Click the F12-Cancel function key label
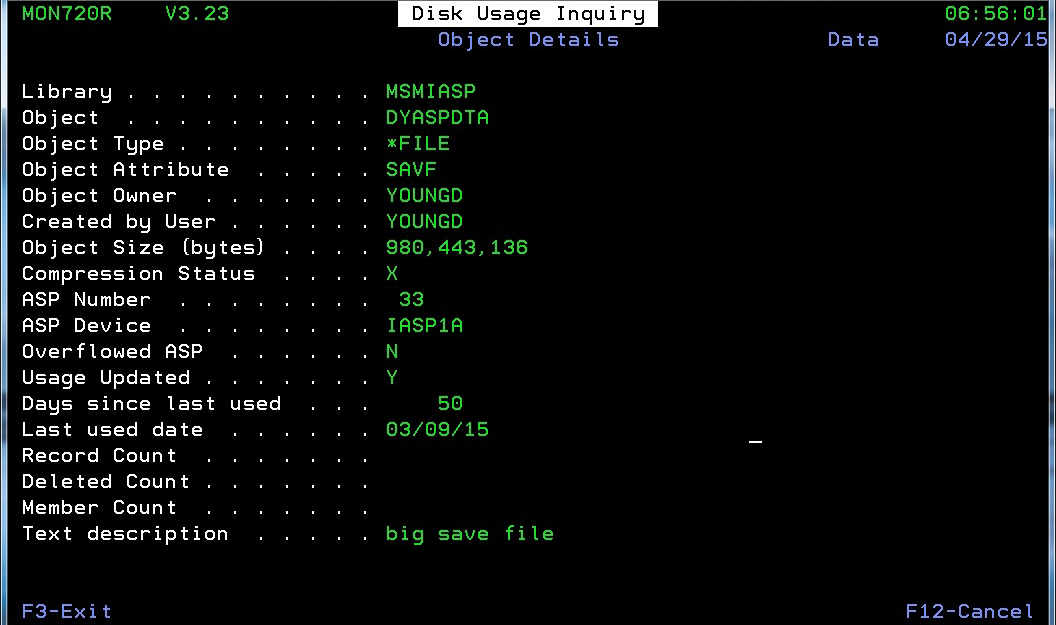Image resolution: width=1056 pixels, height=625 pixels. 969,611
